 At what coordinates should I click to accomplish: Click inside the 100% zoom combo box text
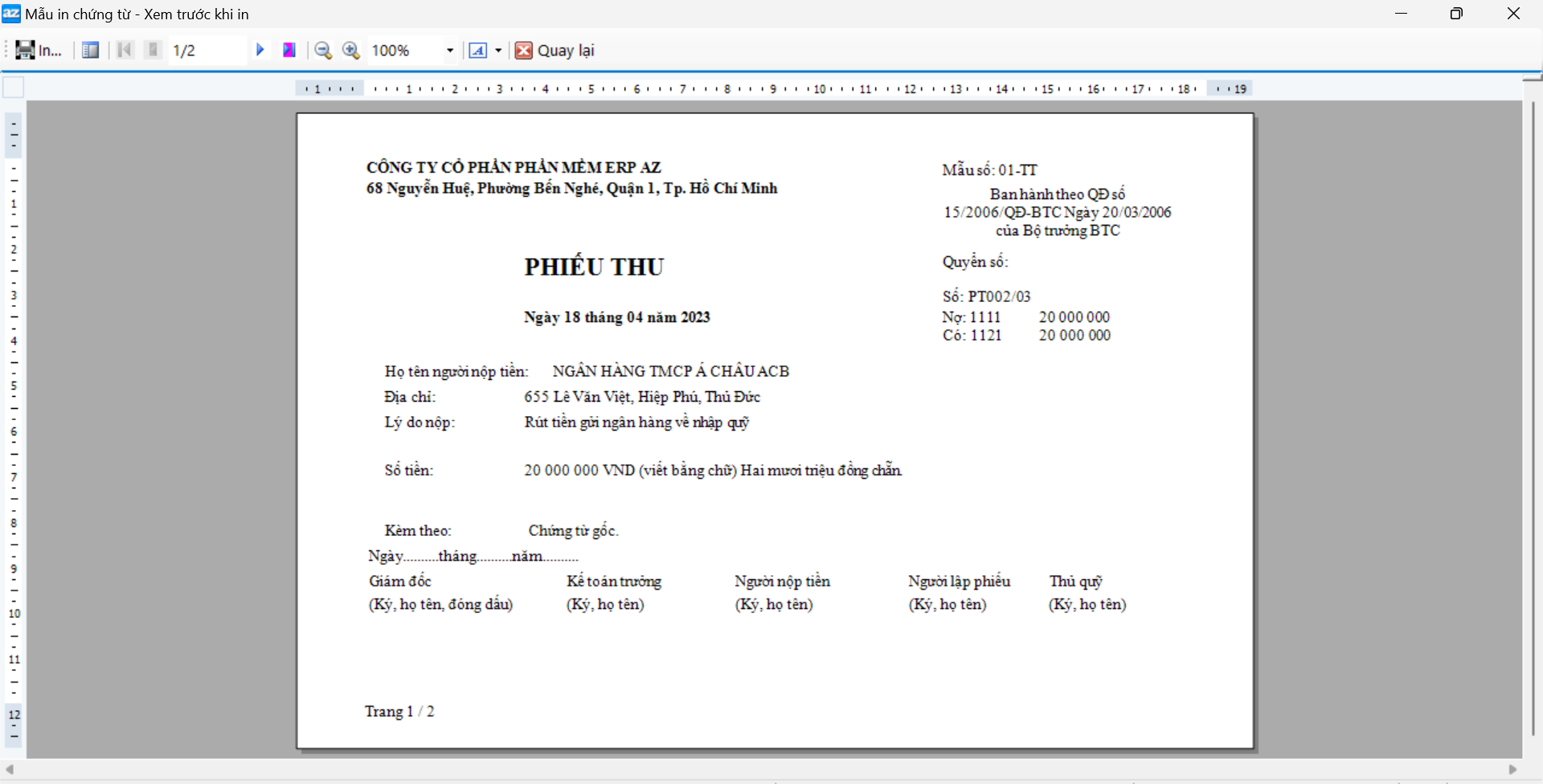[x=402, y=51]
